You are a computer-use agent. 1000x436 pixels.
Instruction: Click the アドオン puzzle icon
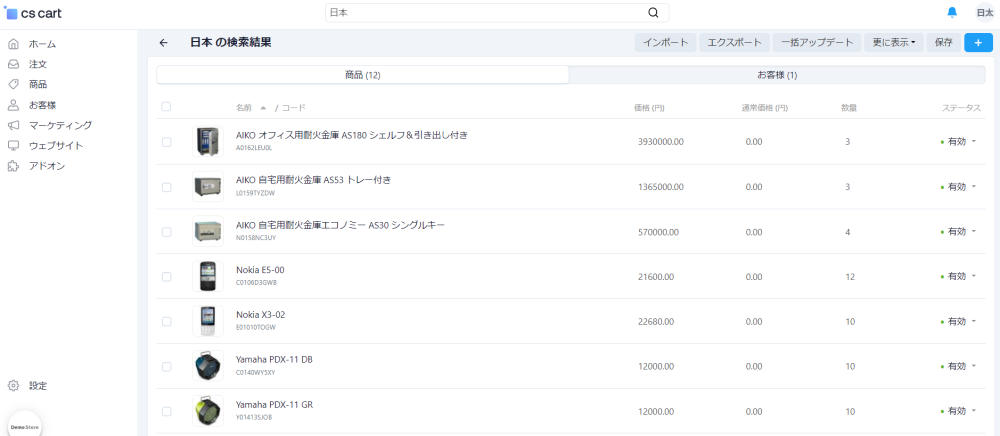pyautogui.click(x=13, y=166)
